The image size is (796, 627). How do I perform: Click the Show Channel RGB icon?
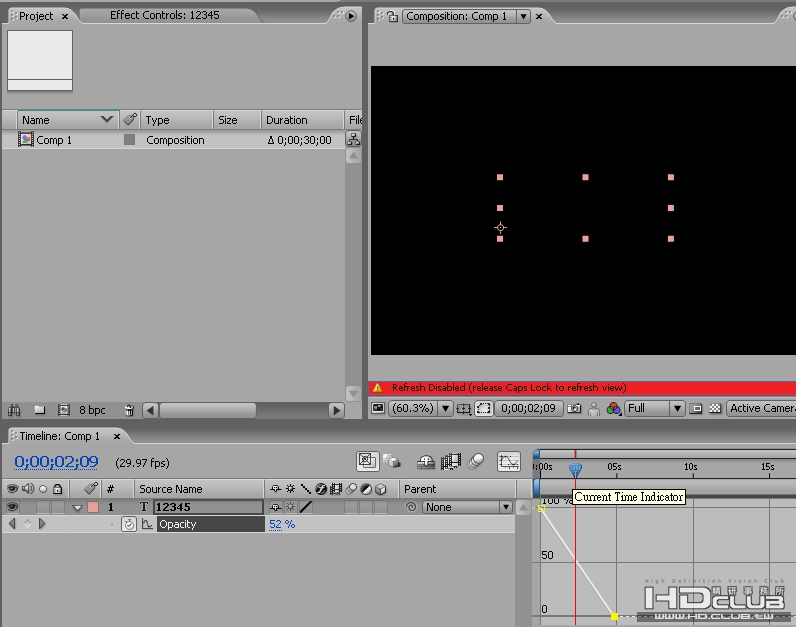click(x=613, y=408)
